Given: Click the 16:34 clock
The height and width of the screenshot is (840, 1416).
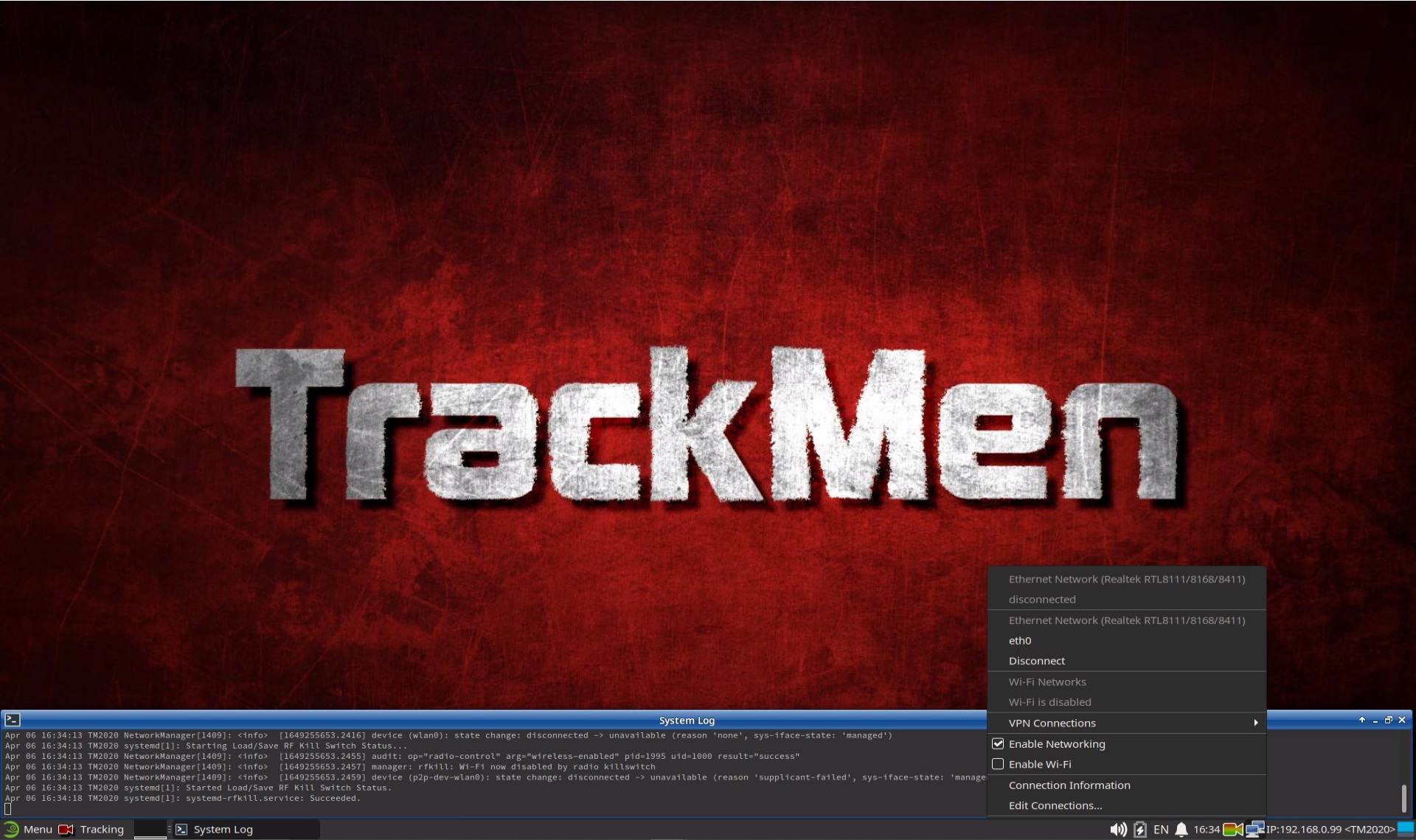Looking at the screenshot, I should point(1206,829).
